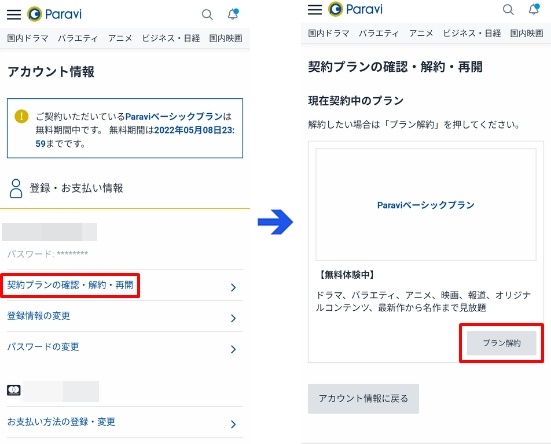This screenshot has width=551, height=444.
Task: Expand the 登録情報の変更 chevron arrow
Action: click(233, 318)
